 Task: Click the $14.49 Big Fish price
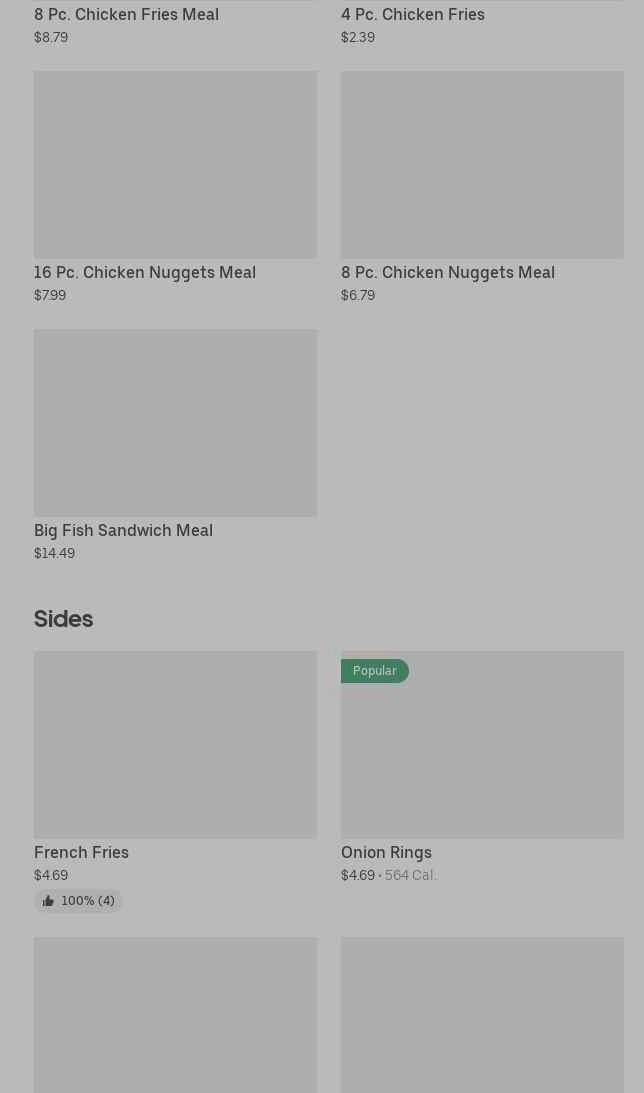[54, 553]
